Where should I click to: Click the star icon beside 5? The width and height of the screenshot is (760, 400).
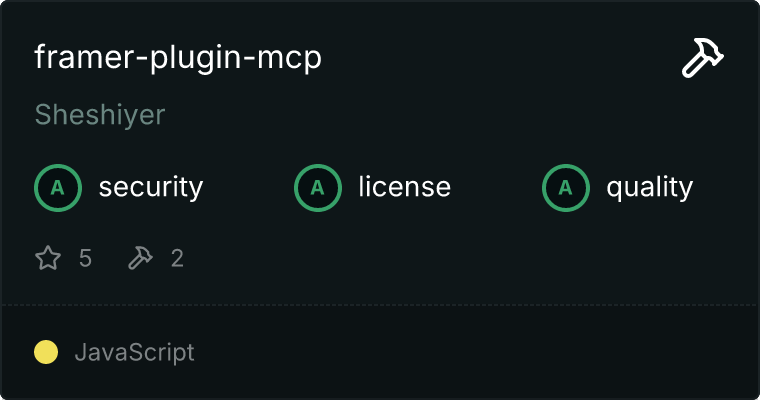[x=48, y=257]
